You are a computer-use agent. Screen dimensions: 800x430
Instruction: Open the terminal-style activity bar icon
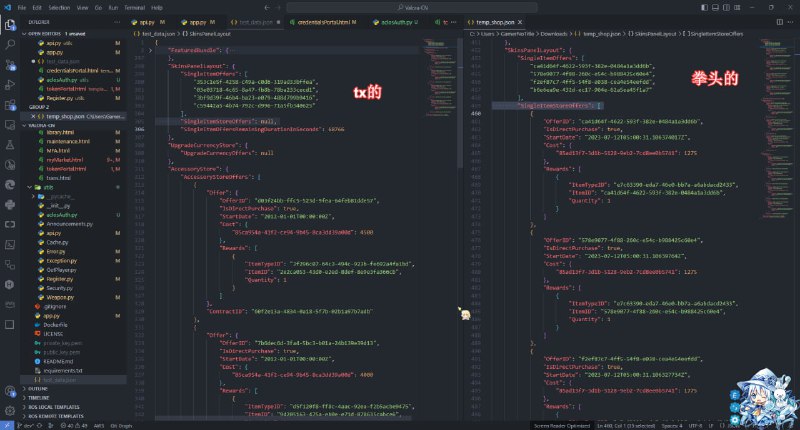pos(10,244)
